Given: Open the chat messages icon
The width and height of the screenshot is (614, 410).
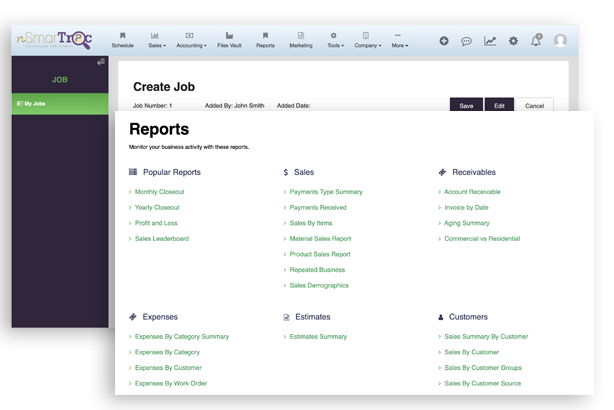Looking at the screenshot, I should click(x=466, y=41).
